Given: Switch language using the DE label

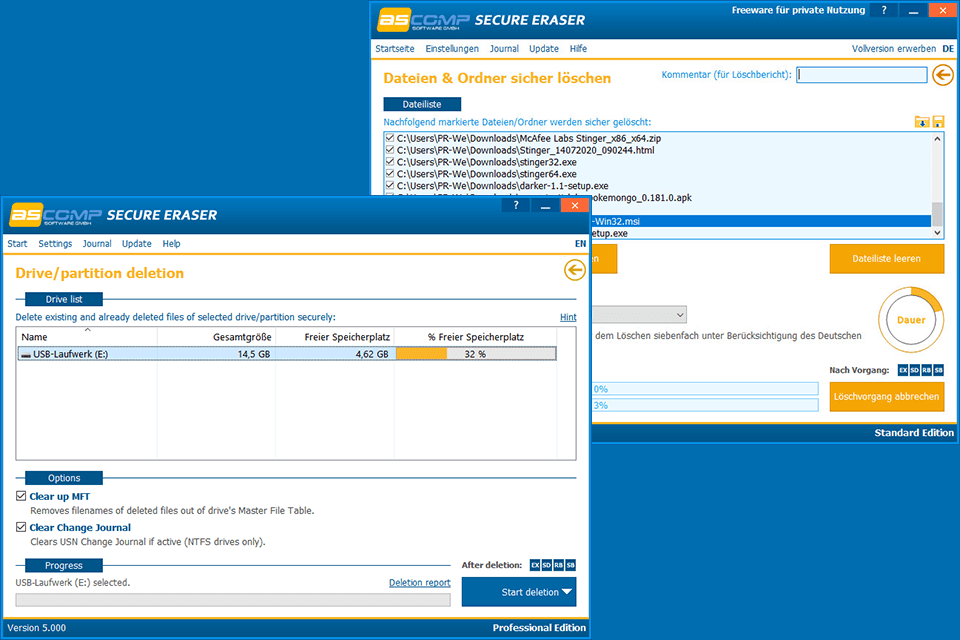Looking at the screenshot, I should click(x=948, y=48).
